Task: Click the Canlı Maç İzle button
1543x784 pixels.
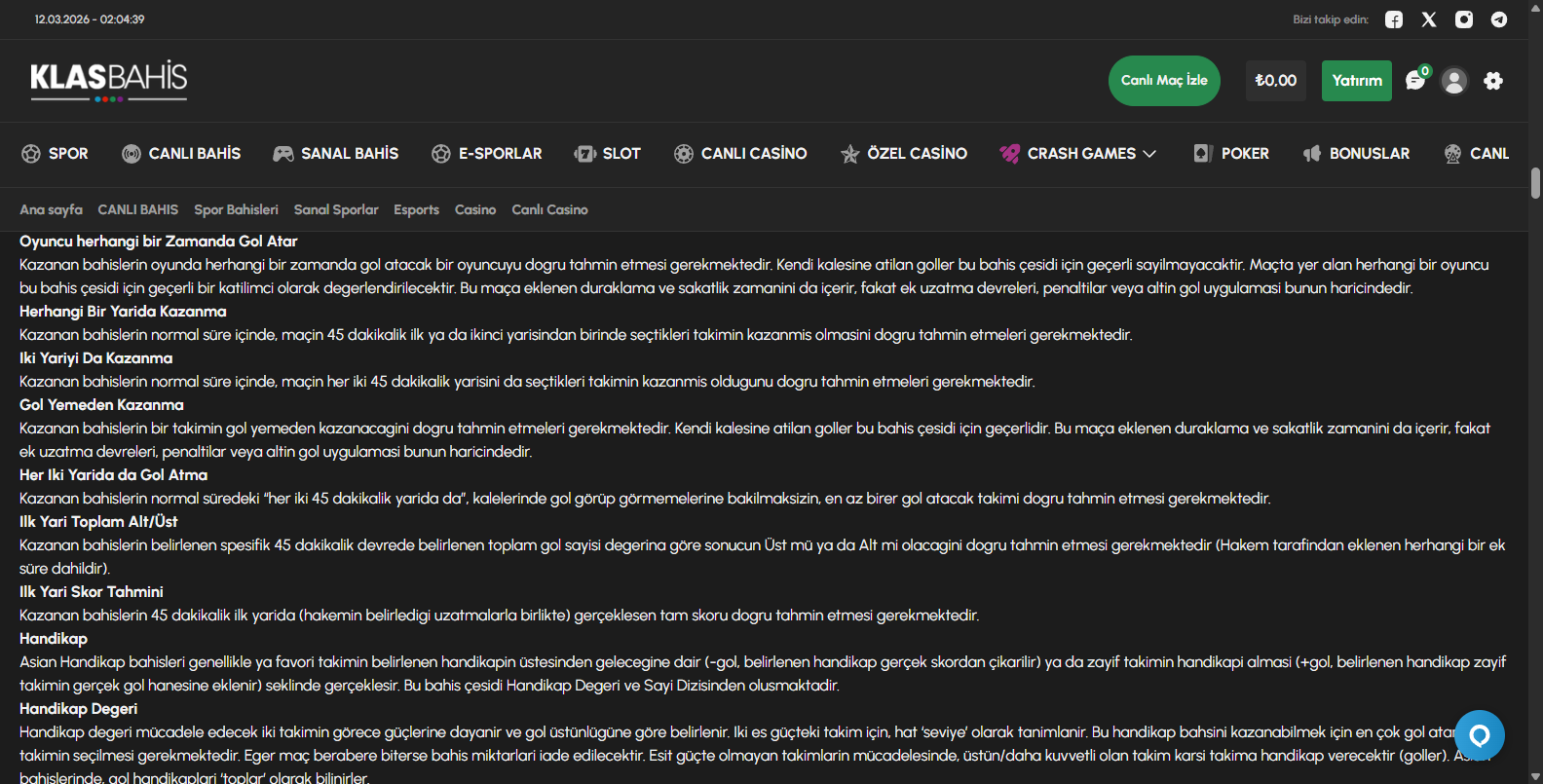Action: 1164,81
